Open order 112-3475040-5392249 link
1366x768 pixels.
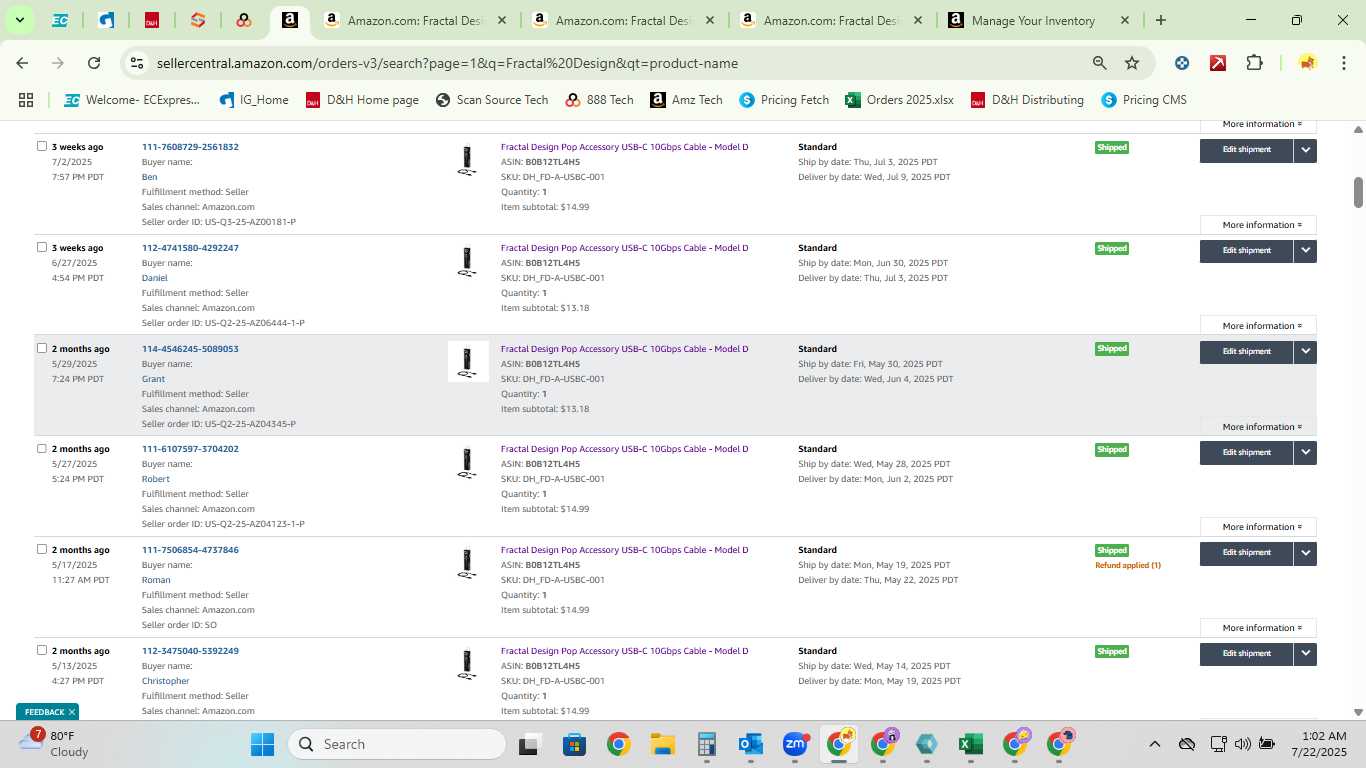pyautogui.click(x=190, y=651)
